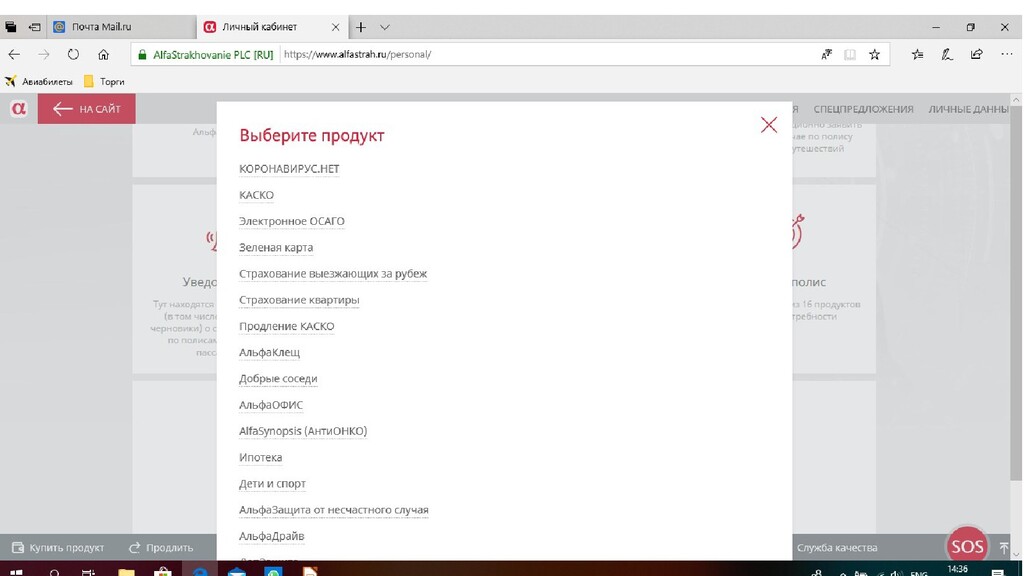Image resolution: width=1024 pixels, height=576 pixels.
Task: Select Зеленая карта from the list
Action: 276,248
